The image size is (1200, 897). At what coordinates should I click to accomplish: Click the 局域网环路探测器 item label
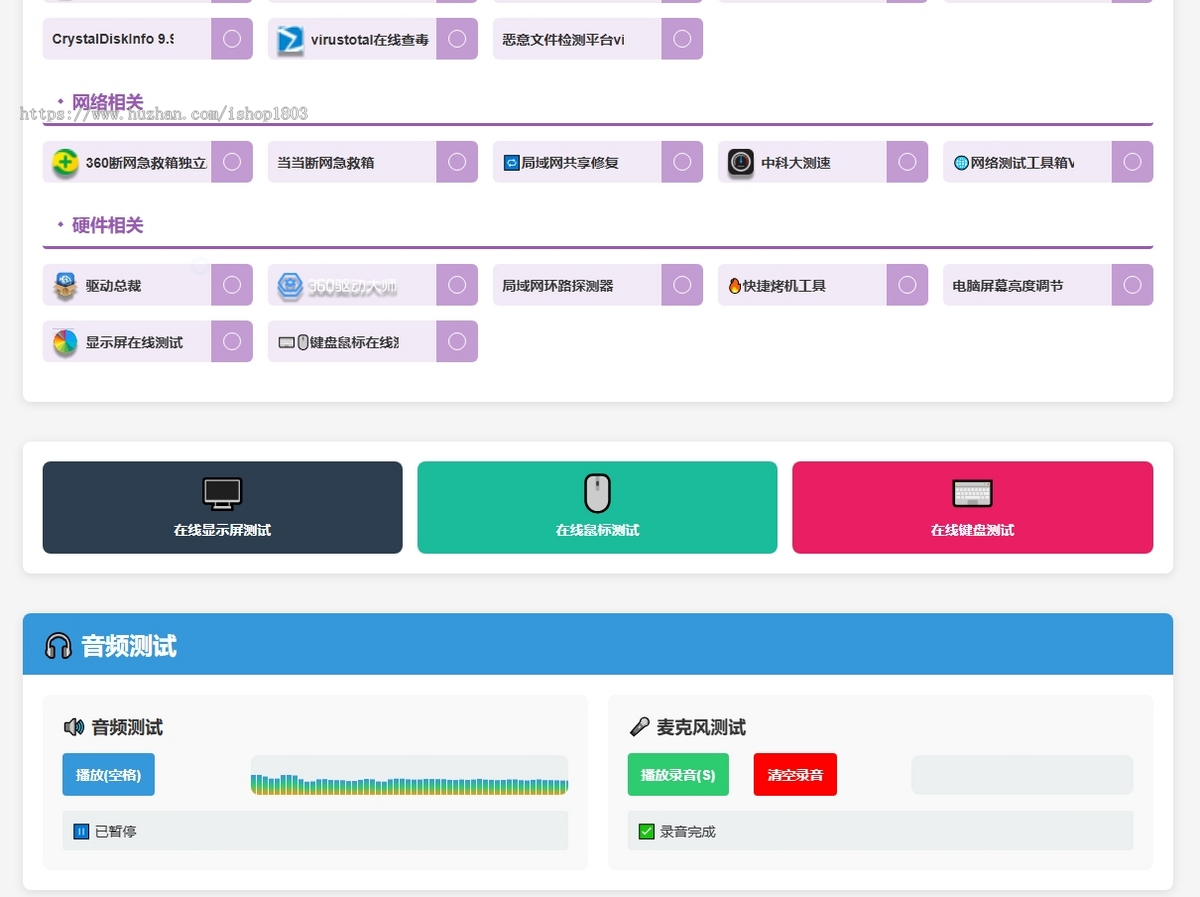pyautogui.click(x=558, y=285)
